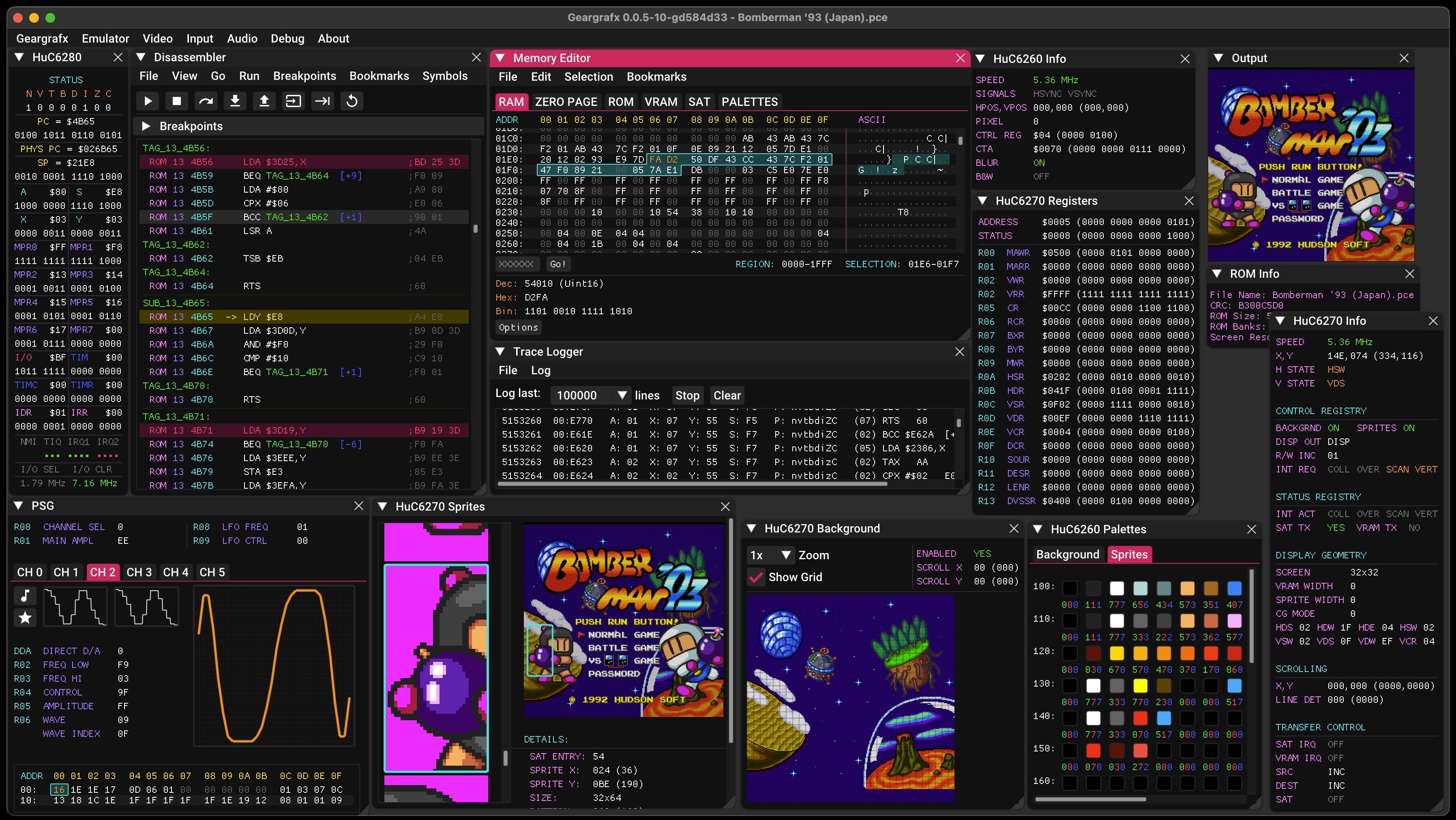Viewport: 1456px width, 820px height.
Task: Close the Memory Editor panel
Action: point(960,58)
